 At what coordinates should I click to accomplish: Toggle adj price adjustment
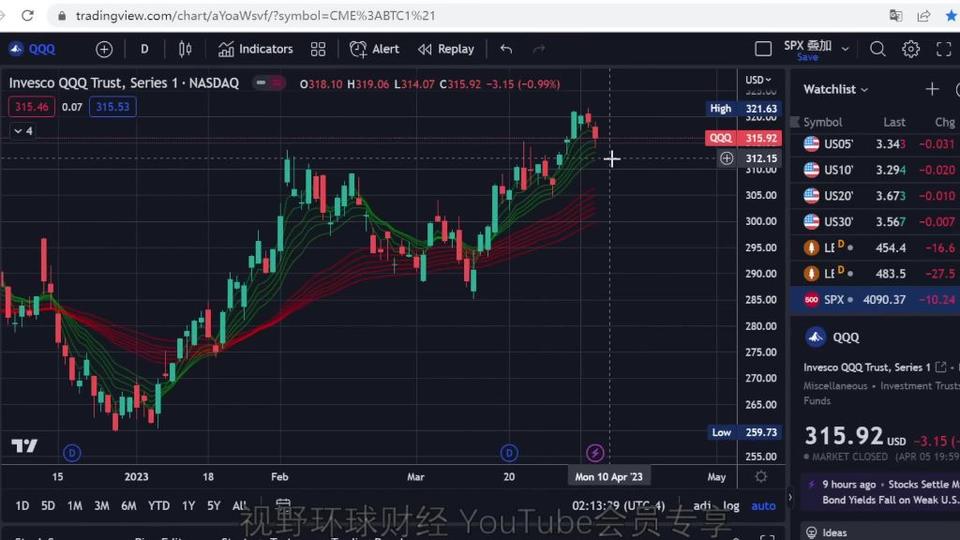coord(702,506)
